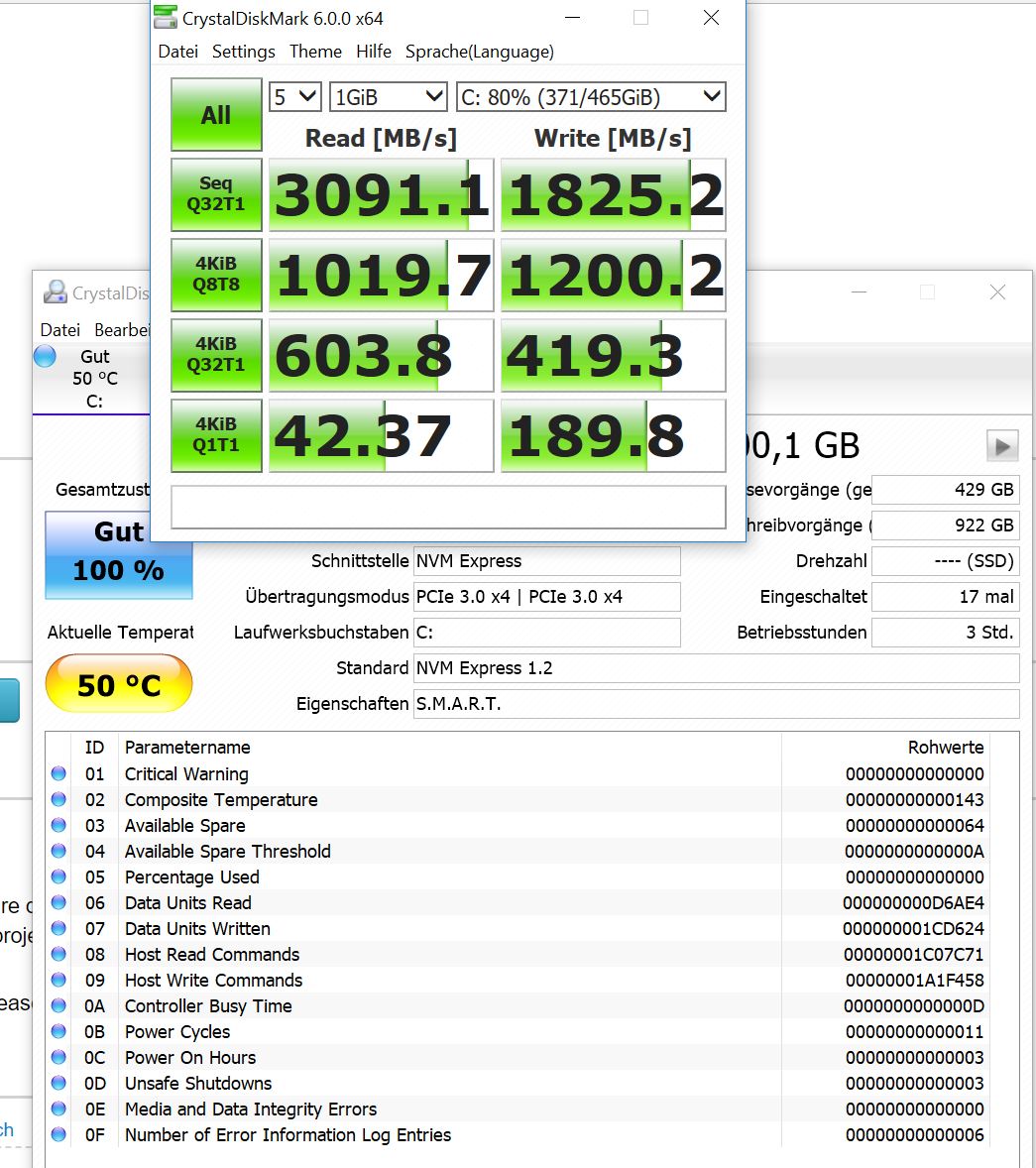Click the Betriebsstunden value 3 Std.
This screenshot has height=1168, width=1036.
click(945, 633)
